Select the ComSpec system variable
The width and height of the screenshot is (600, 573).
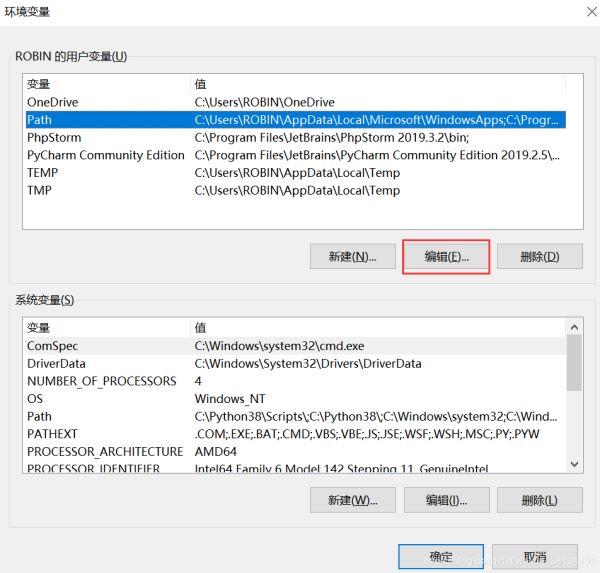pyautogui.click(x=296, y=346)
